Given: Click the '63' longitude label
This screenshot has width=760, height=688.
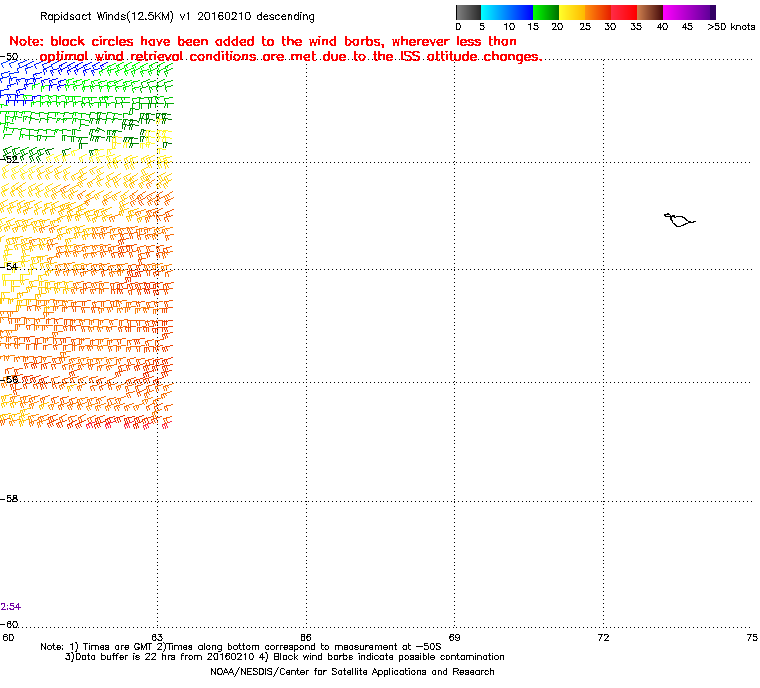Looking at the screenshot, I should pyautogui.click(x=157, y=637).
